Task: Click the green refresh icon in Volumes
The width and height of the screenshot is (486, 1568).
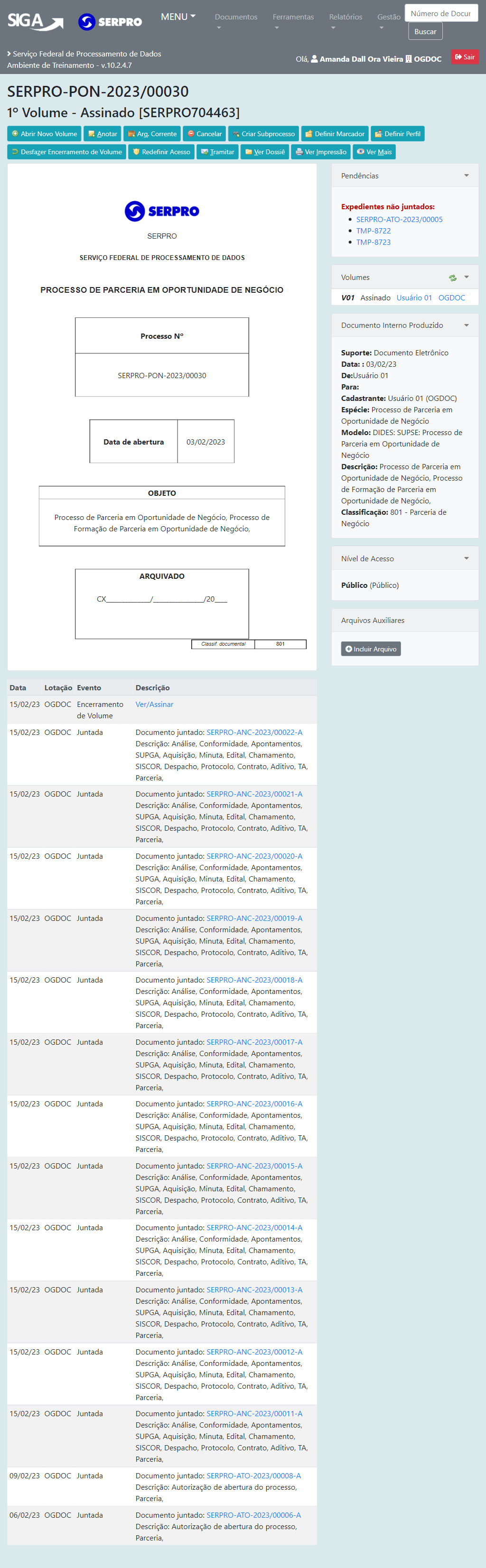Action: click(452, 278)
